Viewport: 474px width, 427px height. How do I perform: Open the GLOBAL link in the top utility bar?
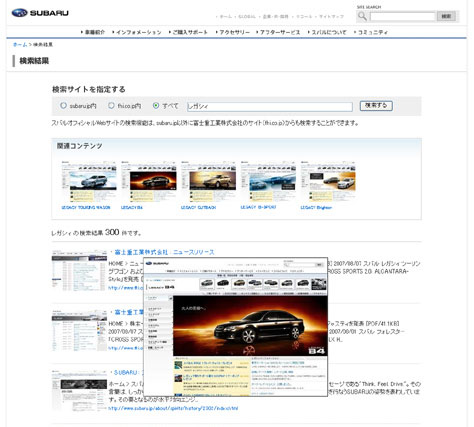[247, 17]
